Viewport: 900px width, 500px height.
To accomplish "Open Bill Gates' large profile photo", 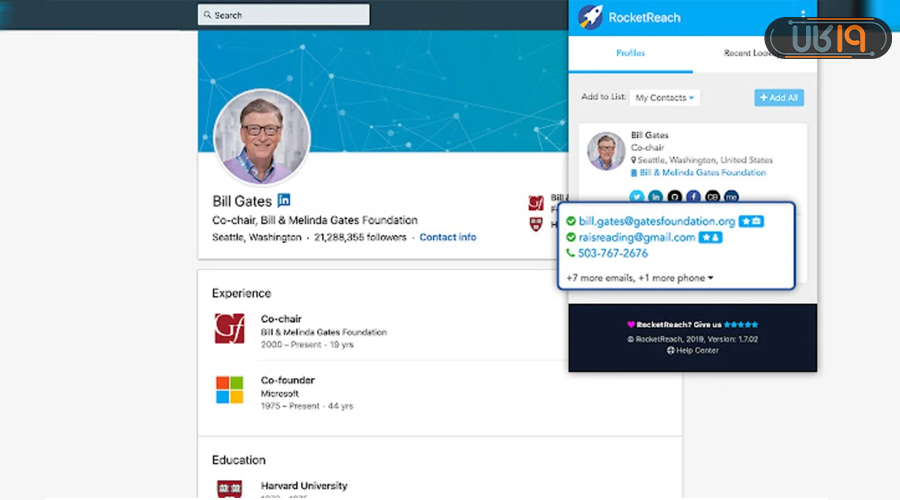I will pos(262,137).
